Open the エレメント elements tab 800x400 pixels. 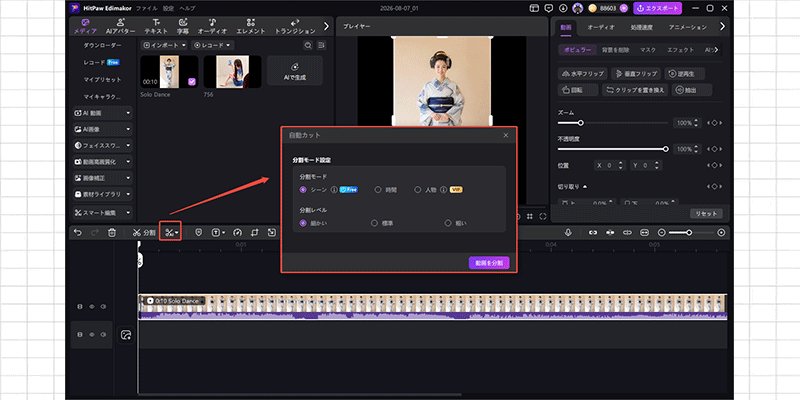(x=251, y=26)
